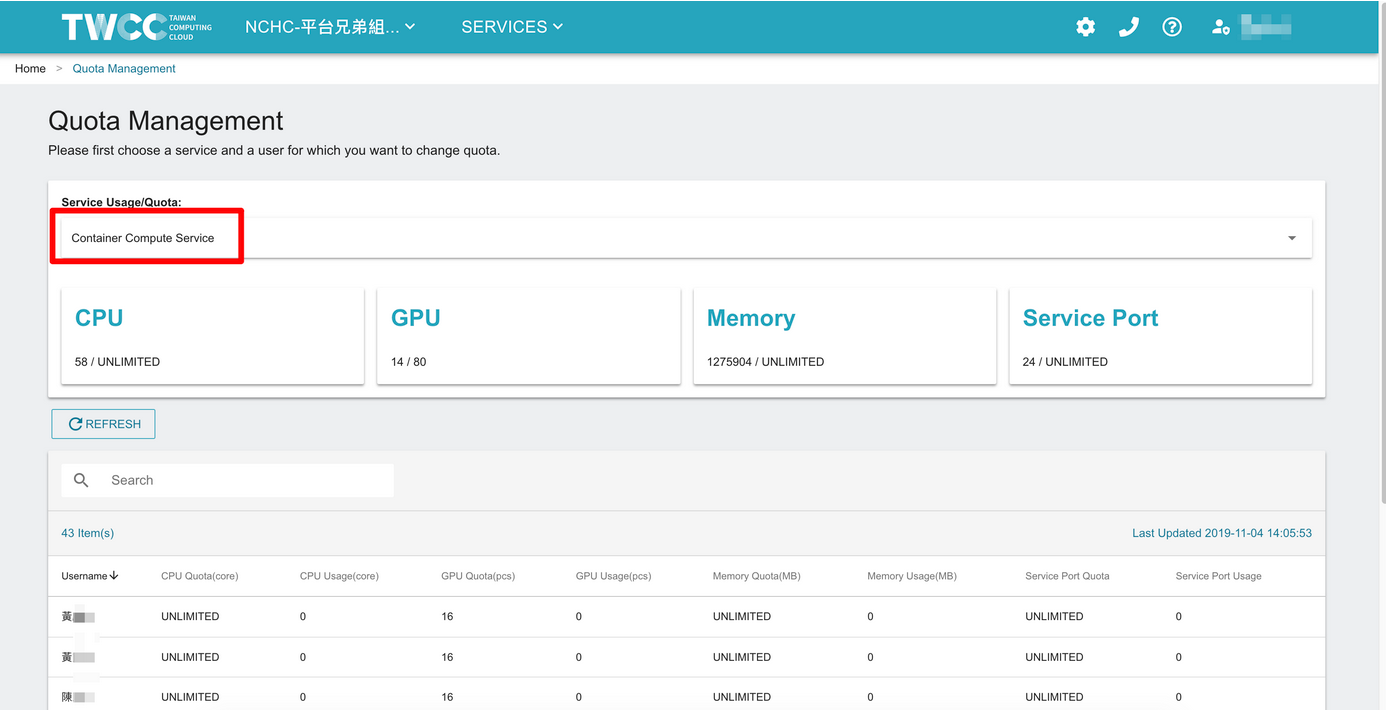Open the SERVICES menu
1386x710 pixels.
point(512,27)
